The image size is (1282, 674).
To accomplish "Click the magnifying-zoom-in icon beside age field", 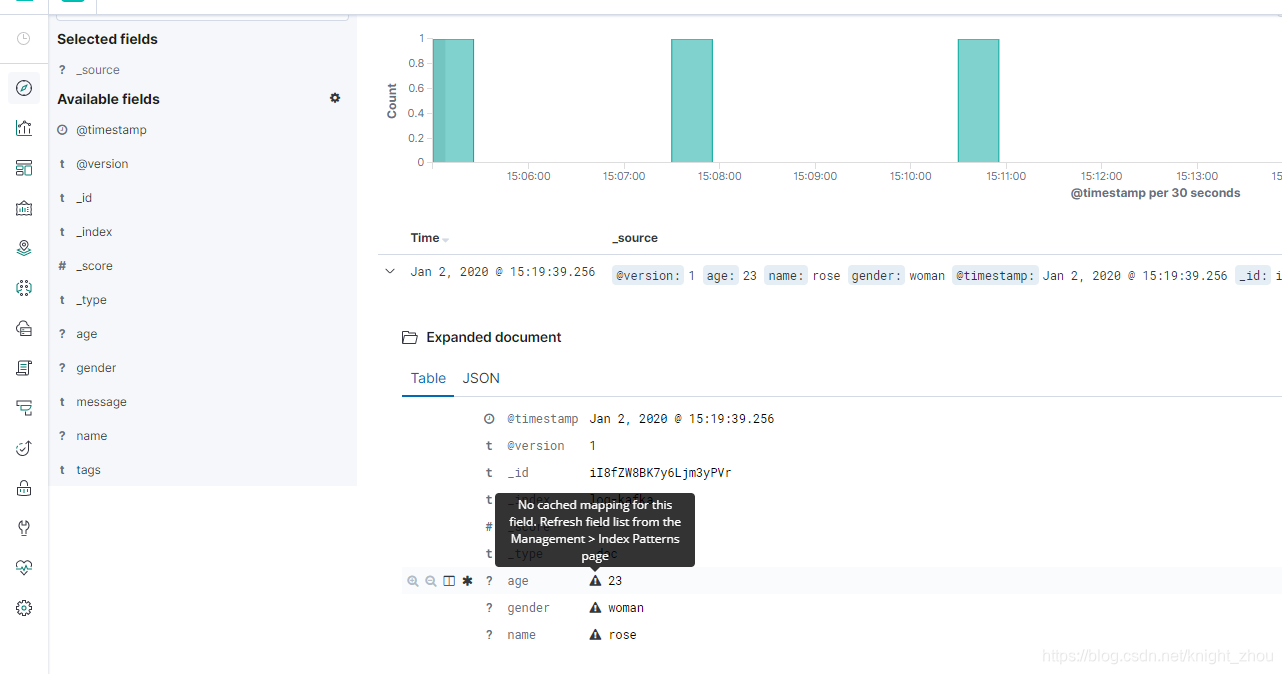I will pos(414,580).
